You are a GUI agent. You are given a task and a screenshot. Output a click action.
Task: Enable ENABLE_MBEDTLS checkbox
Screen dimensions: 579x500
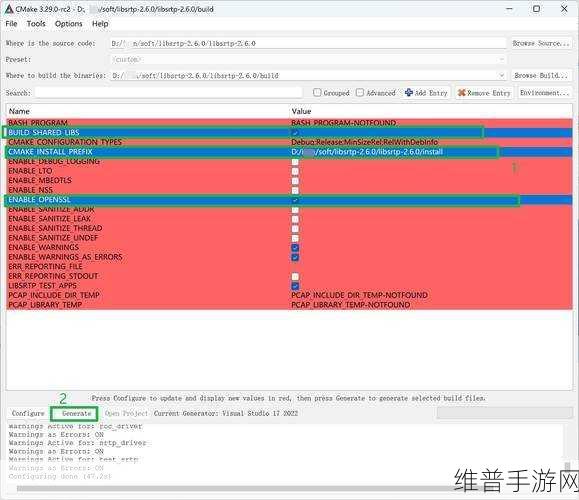(295, 181)
